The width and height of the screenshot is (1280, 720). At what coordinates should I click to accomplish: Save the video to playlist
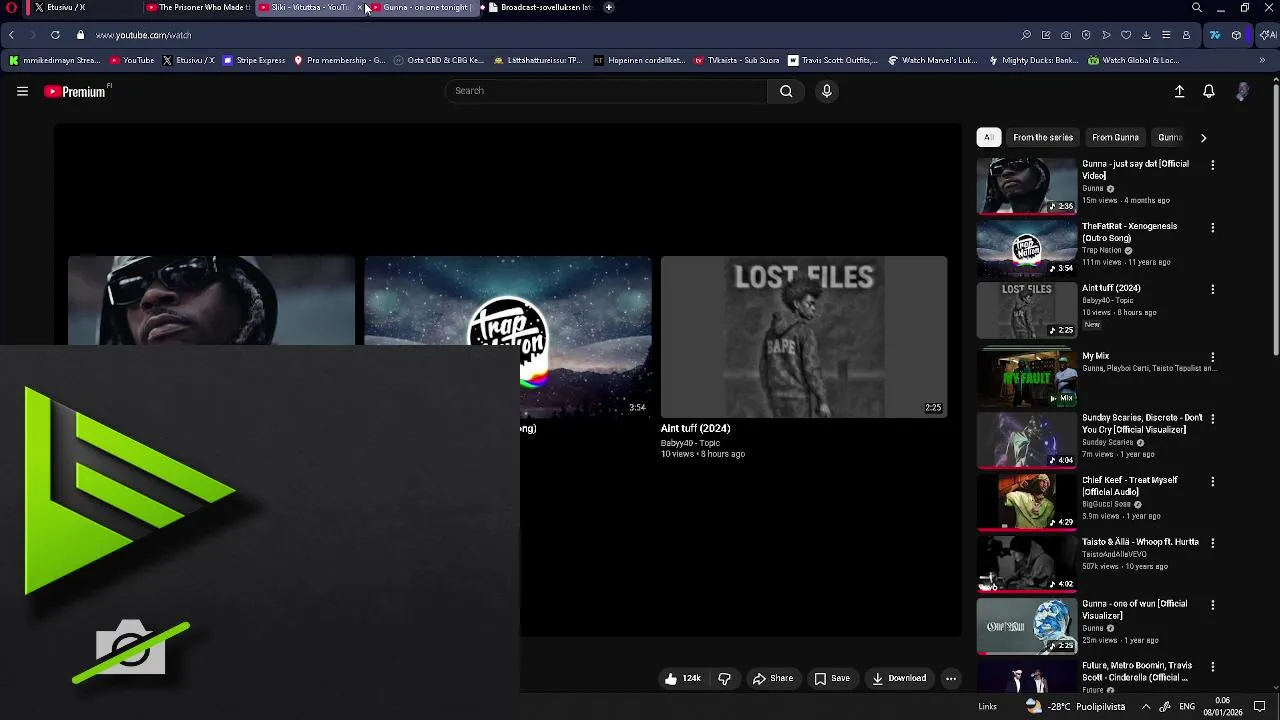[x=832, y=678]
